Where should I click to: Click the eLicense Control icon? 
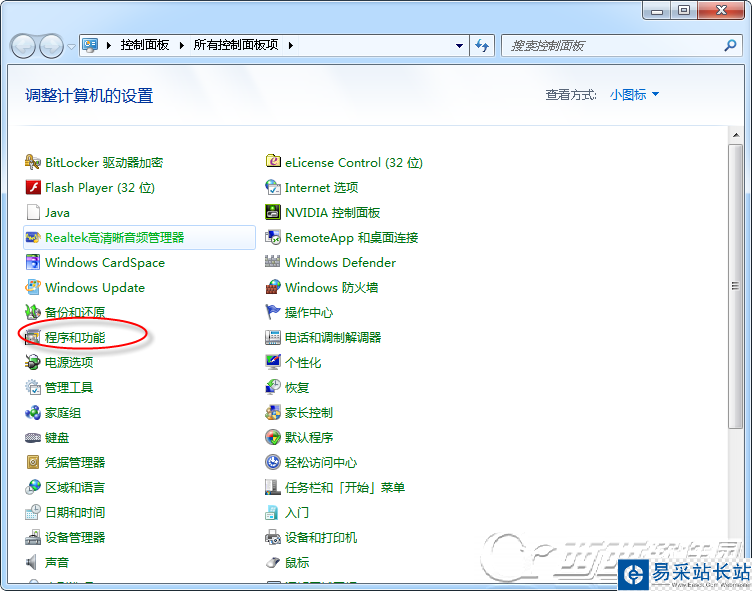[x=273, y=162]
